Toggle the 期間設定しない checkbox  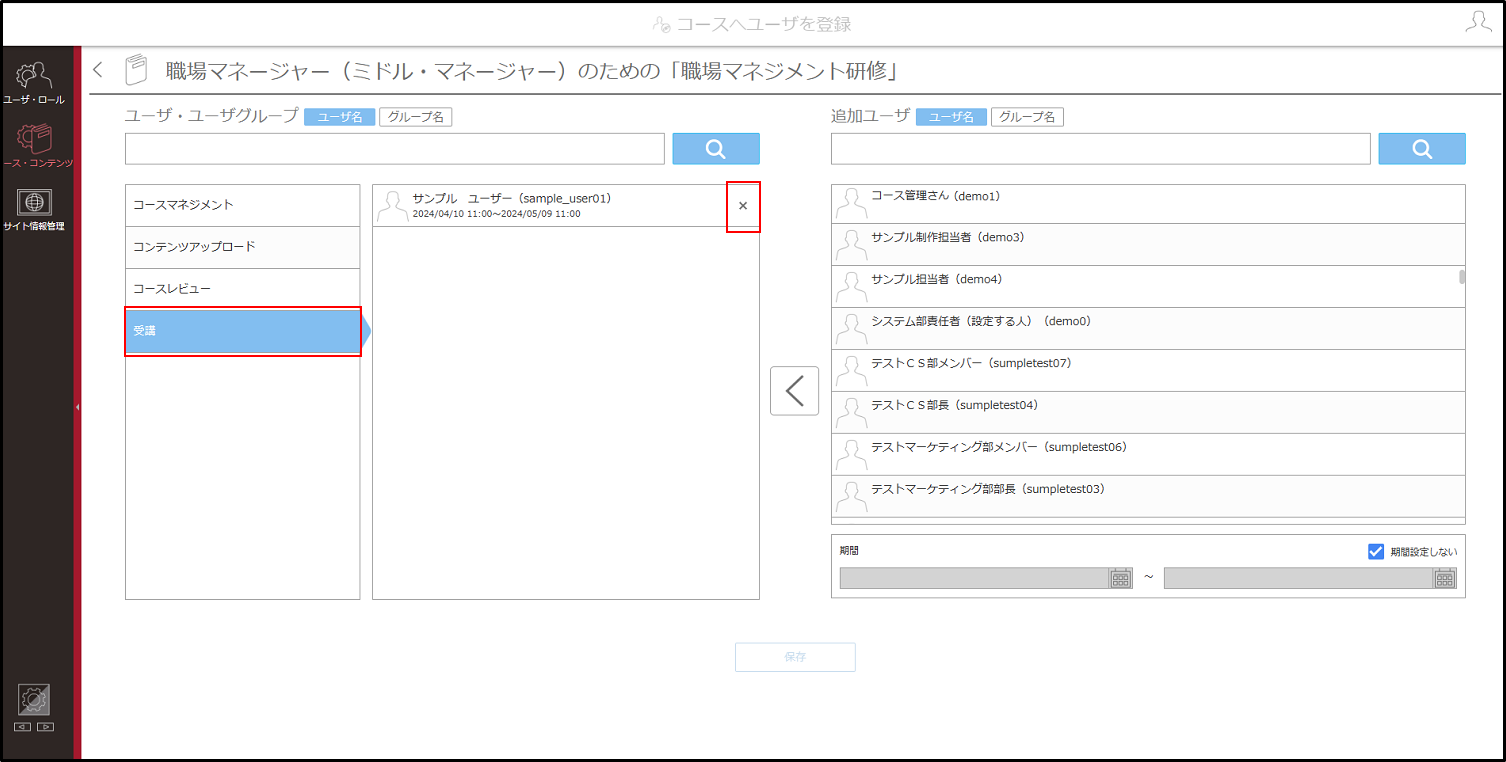point(1376,552)
